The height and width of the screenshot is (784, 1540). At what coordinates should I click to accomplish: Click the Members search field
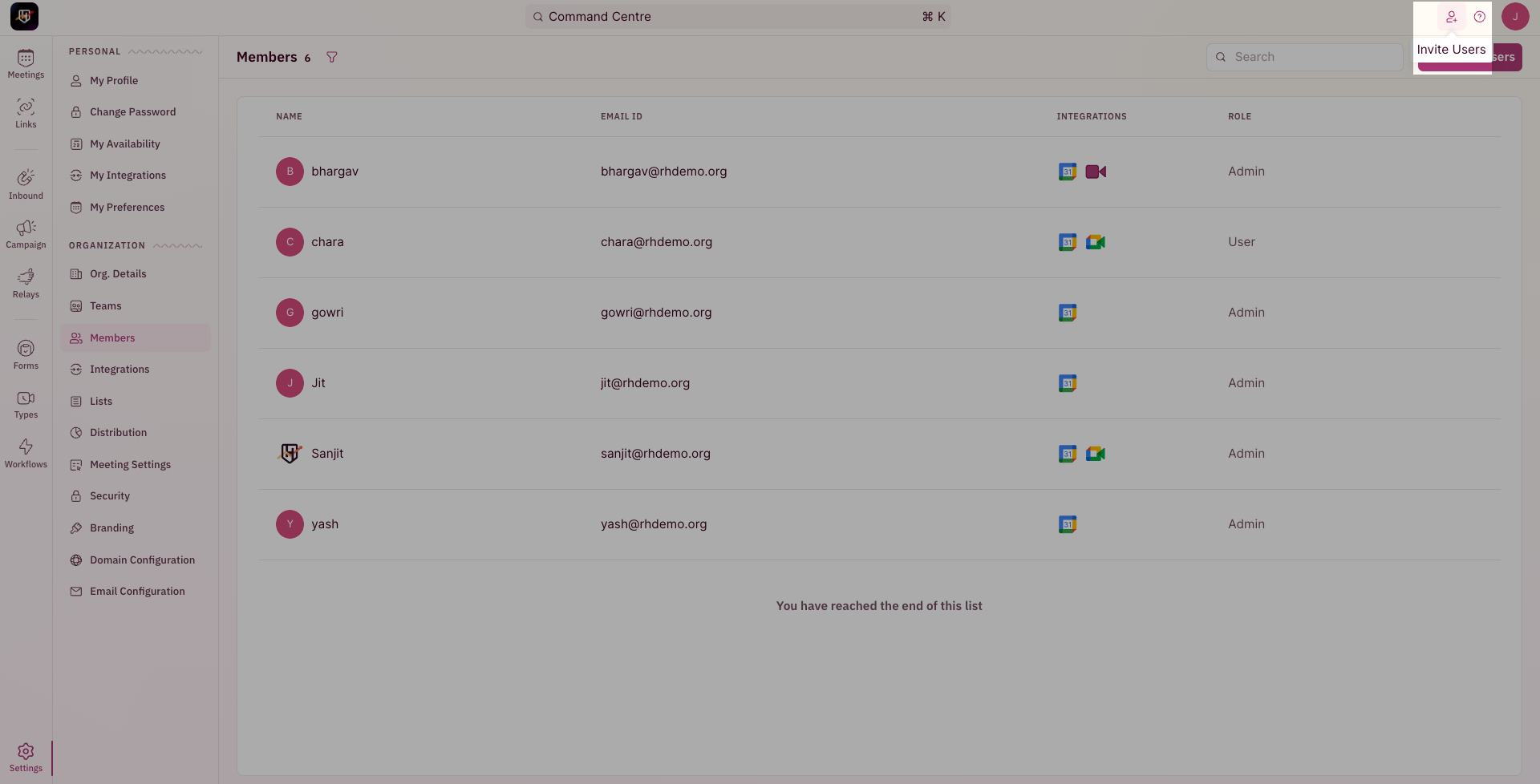tap(1305, 57)
